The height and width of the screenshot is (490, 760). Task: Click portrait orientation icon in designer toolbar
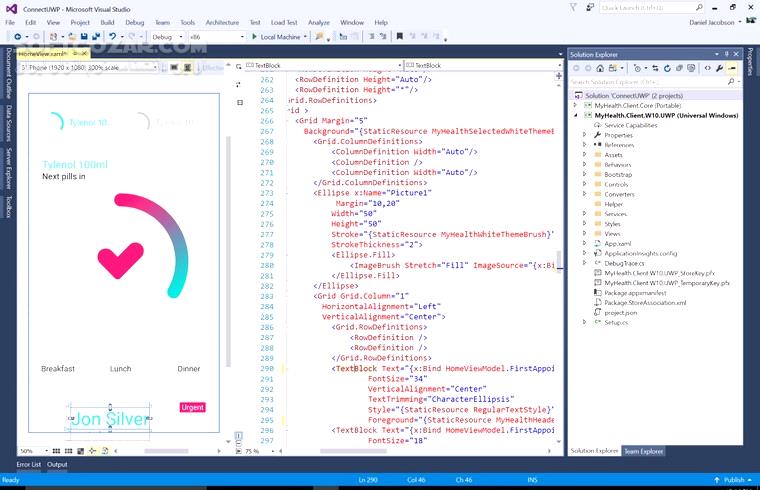188,68
